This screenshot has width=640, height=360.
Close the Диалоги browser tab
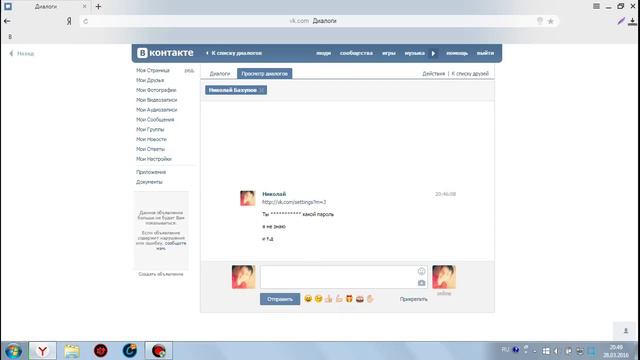click(84, 7)
